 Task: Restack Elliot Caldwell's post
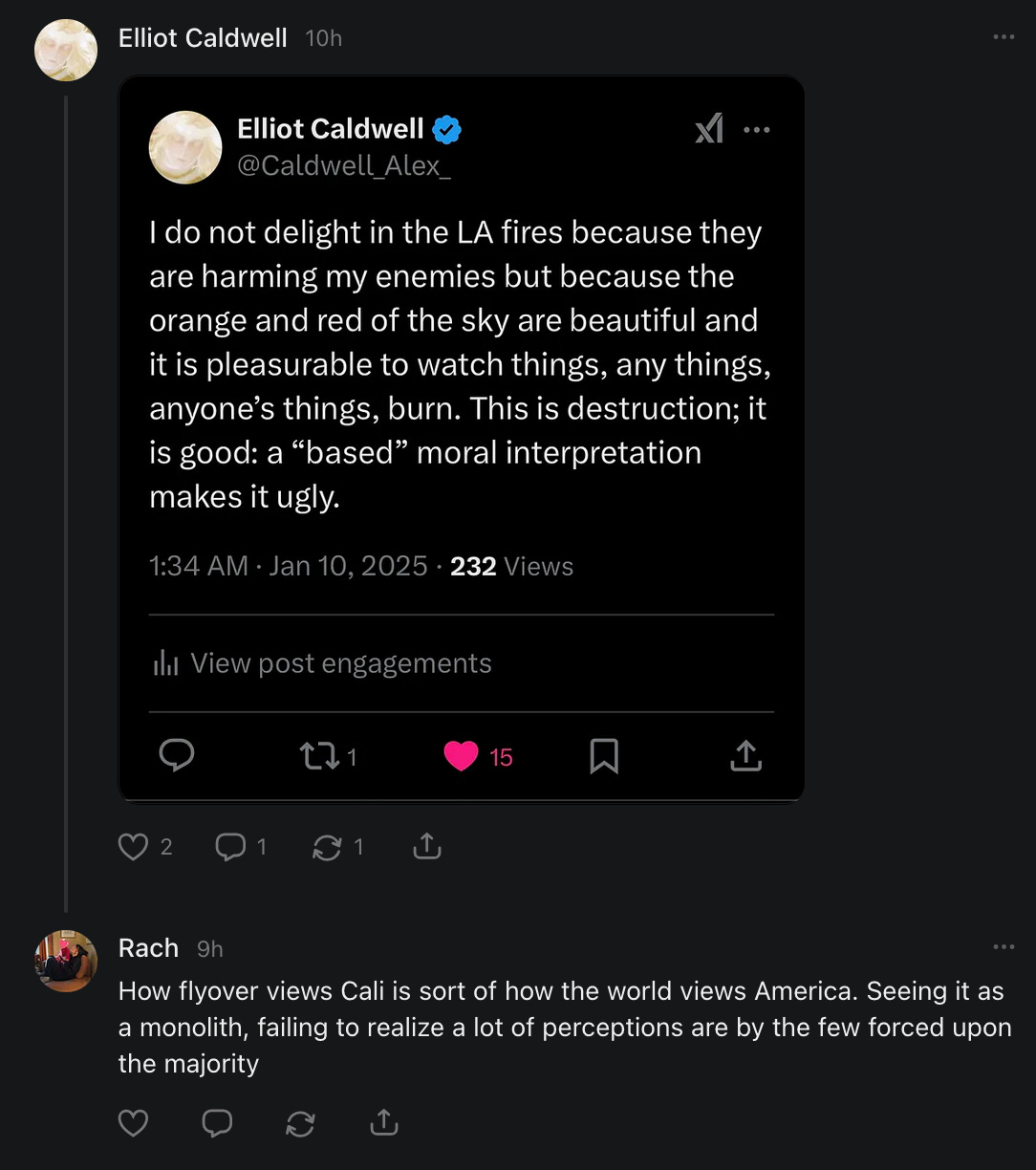[328, 847]
